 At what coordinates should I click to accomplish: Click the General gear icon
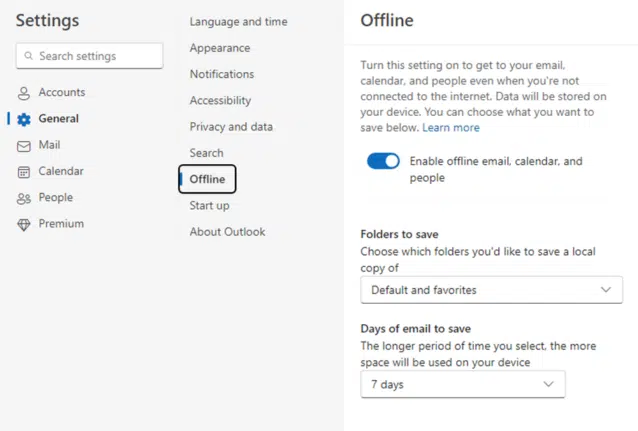point(24,119)
